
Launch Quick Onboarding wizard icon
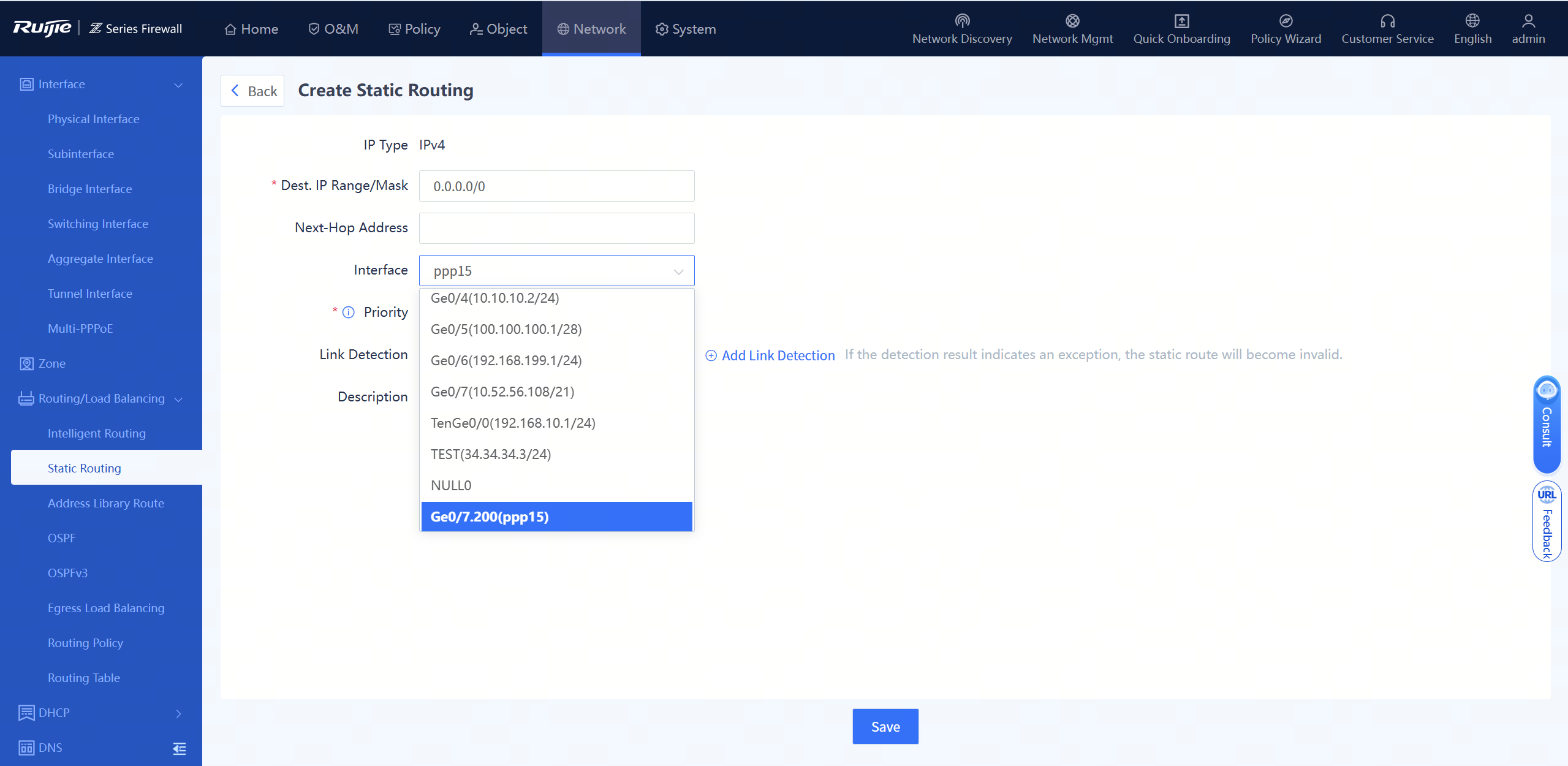(x=1181, y=21)
